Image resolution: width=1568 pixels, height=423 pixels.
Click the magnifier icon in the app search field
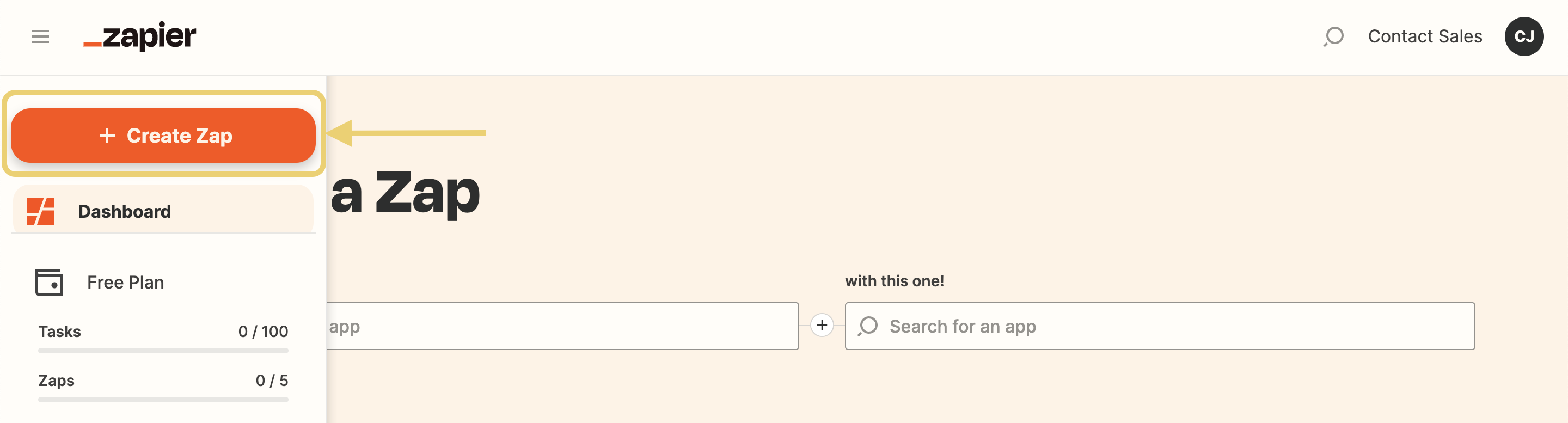pyautogui.click(x=868, y=326)
